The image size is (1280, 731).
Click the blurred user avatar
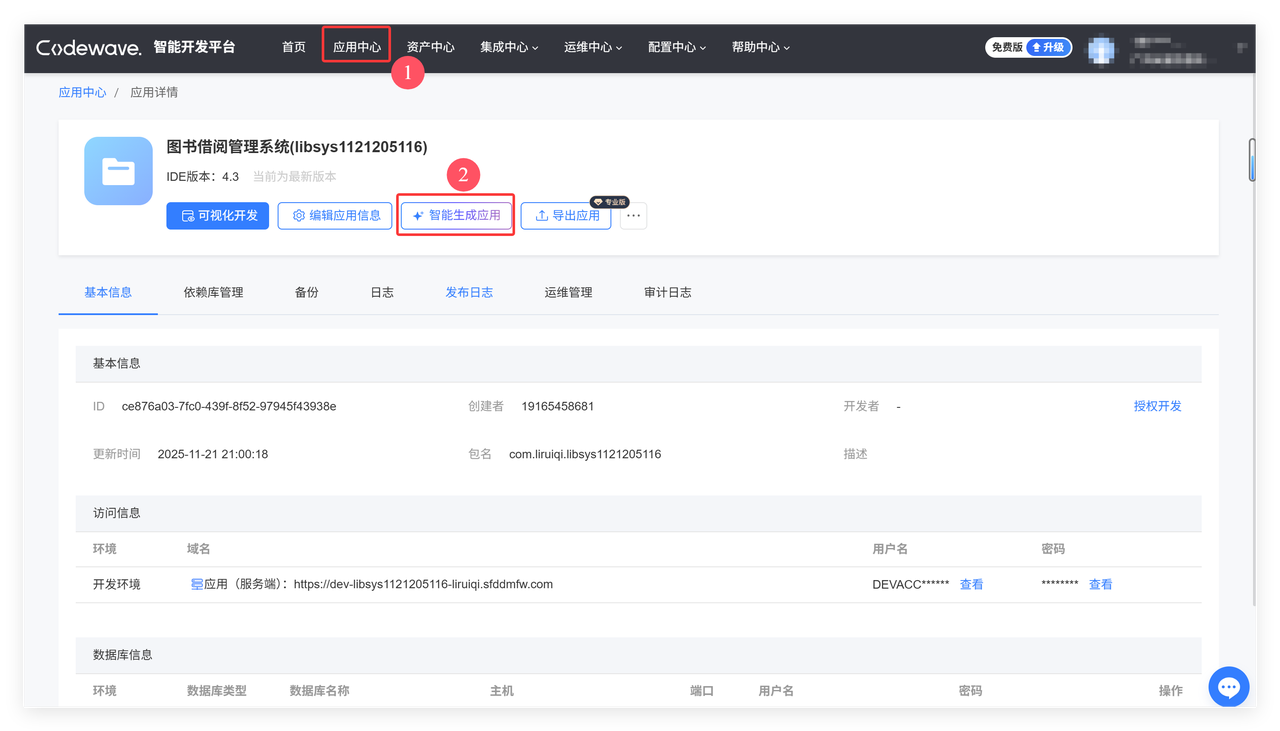tap(1102, 48)
